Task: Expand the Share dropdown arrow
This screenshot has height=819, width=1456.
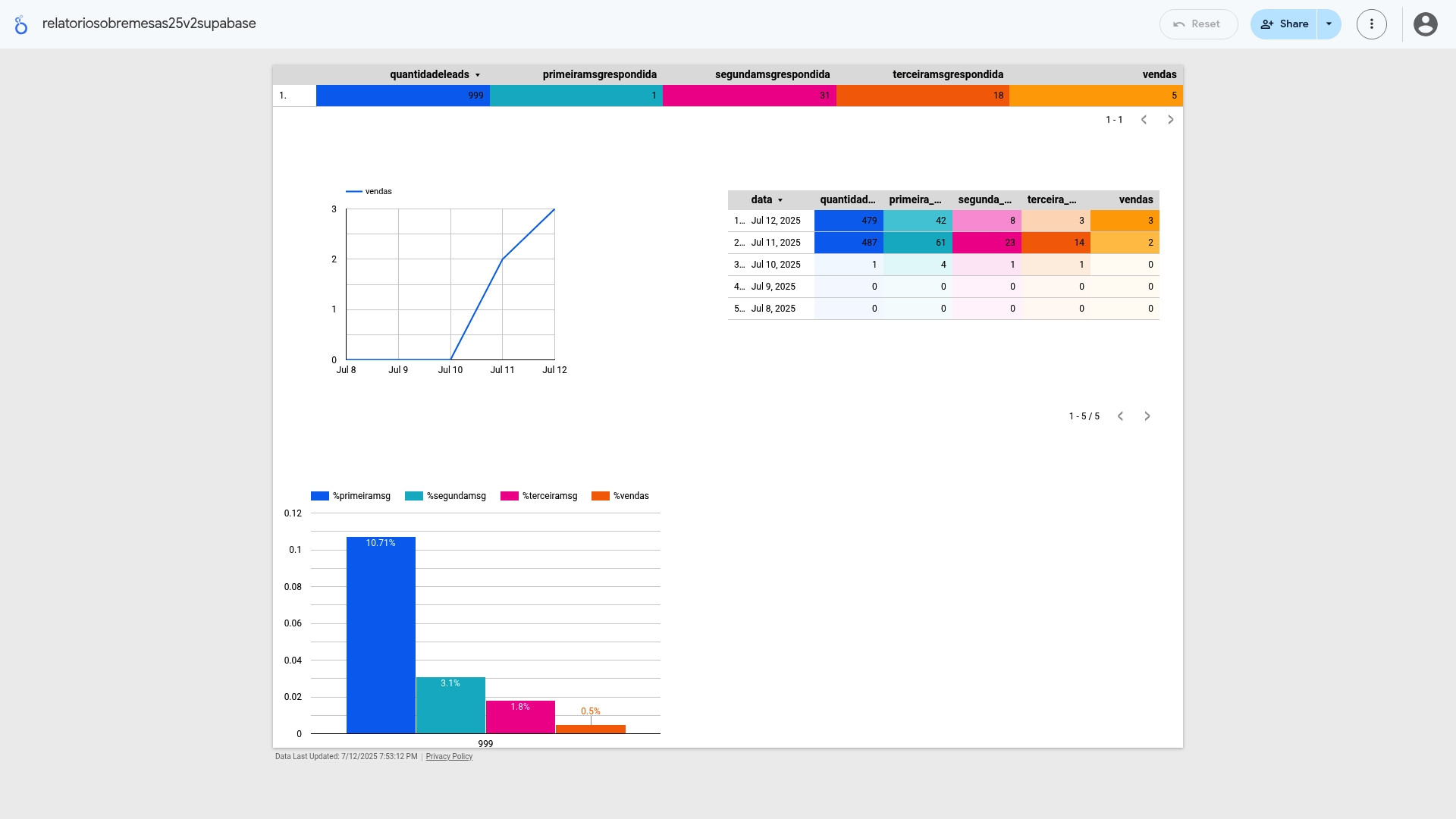Action: coord(1329,24)
